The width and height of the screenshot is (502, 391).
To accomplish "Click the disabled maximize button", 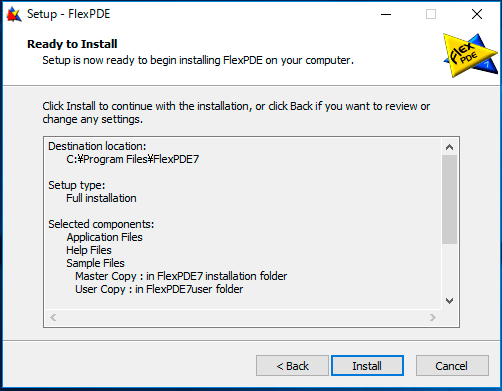I will (x=431, y=14).
